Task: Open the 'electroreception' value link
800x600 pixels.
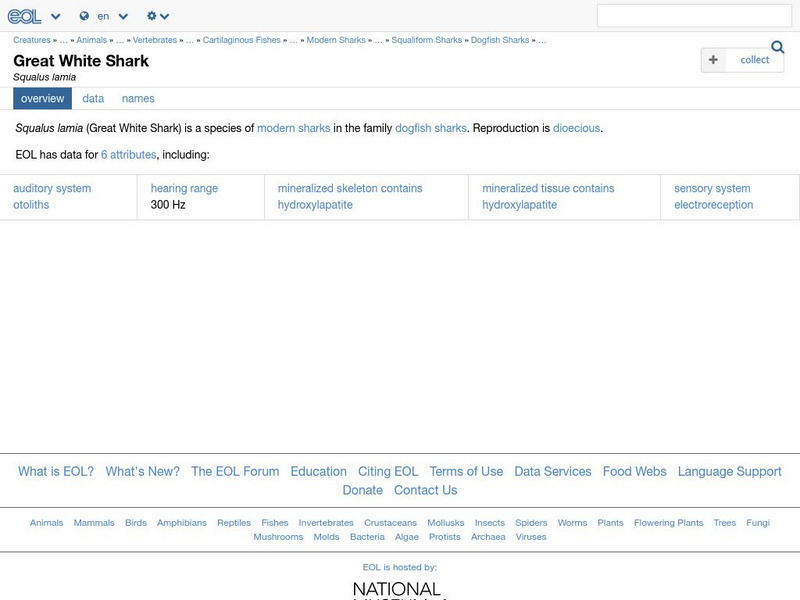Action: 713,205
